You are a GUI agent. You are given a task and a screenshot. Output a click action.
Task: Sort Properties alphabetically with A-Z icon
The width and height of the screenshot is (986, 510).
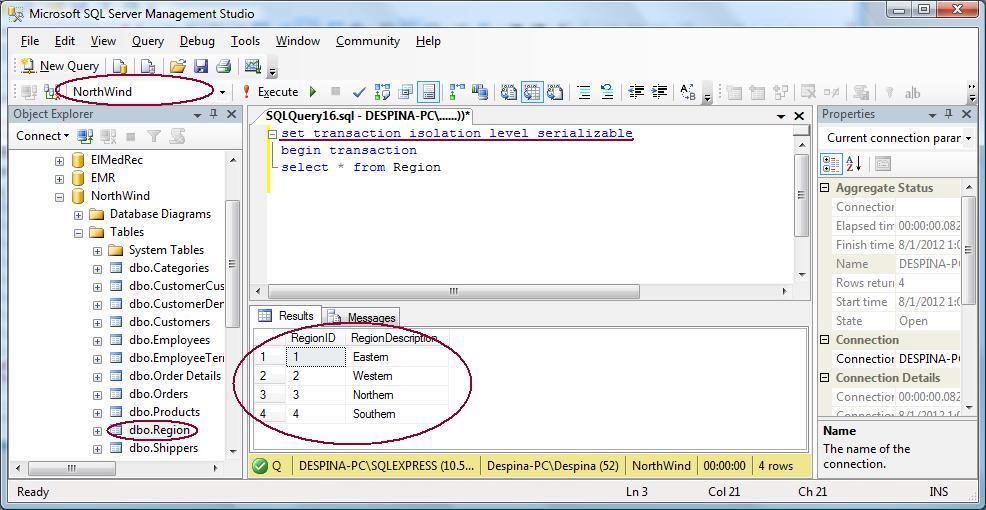pos(853,164)
